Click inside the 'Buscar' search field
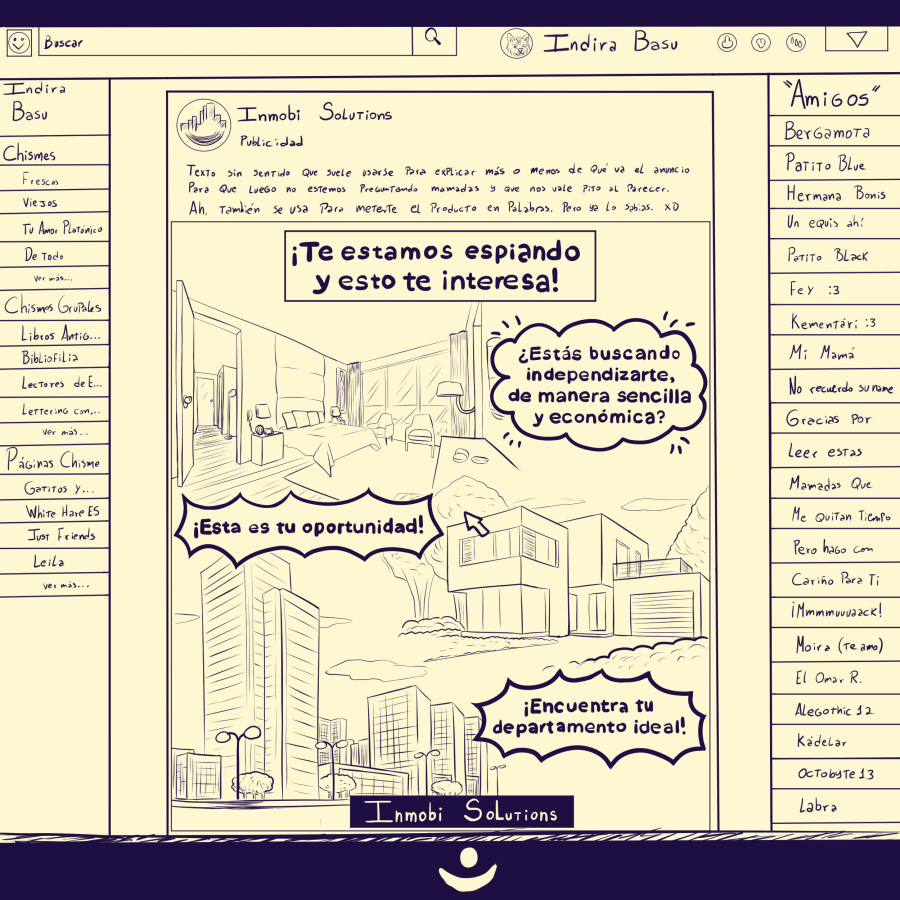 [225, 42]
